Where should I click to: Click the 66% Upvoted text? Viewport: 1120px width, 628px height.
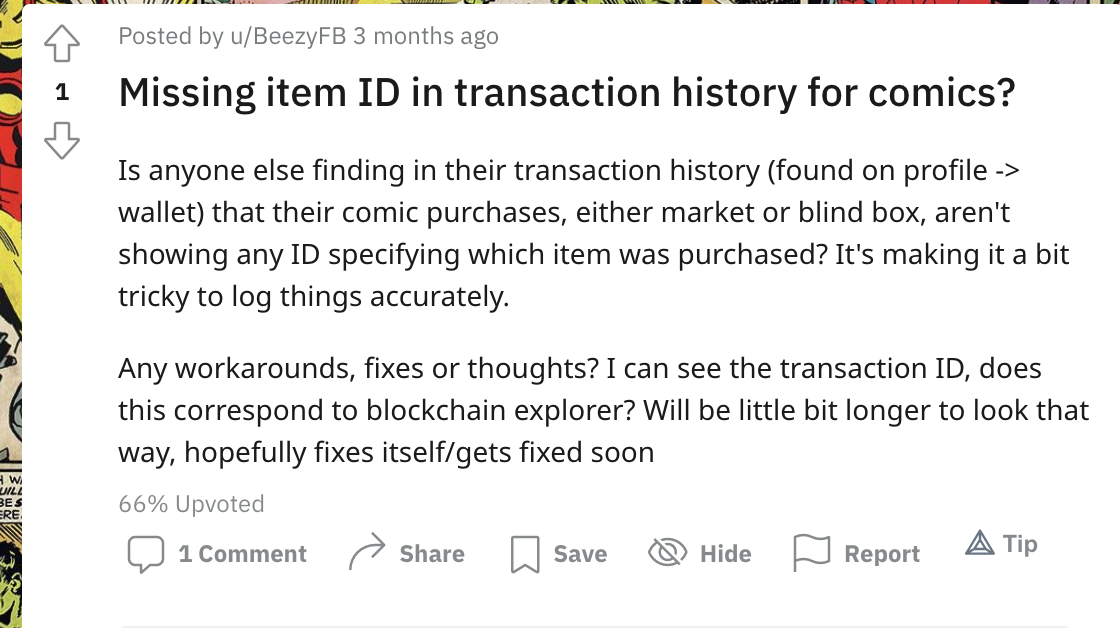tap(191, 504)
